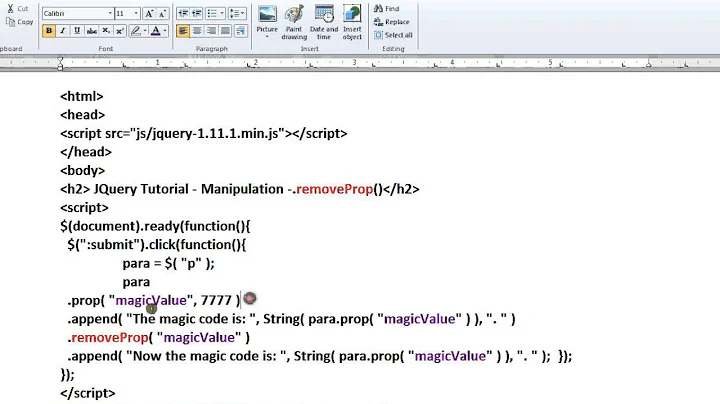720x404 pixels.
Task: Open the bullet list style dropdown arrow
Action: pyautogui.click(x=222, y=13)
